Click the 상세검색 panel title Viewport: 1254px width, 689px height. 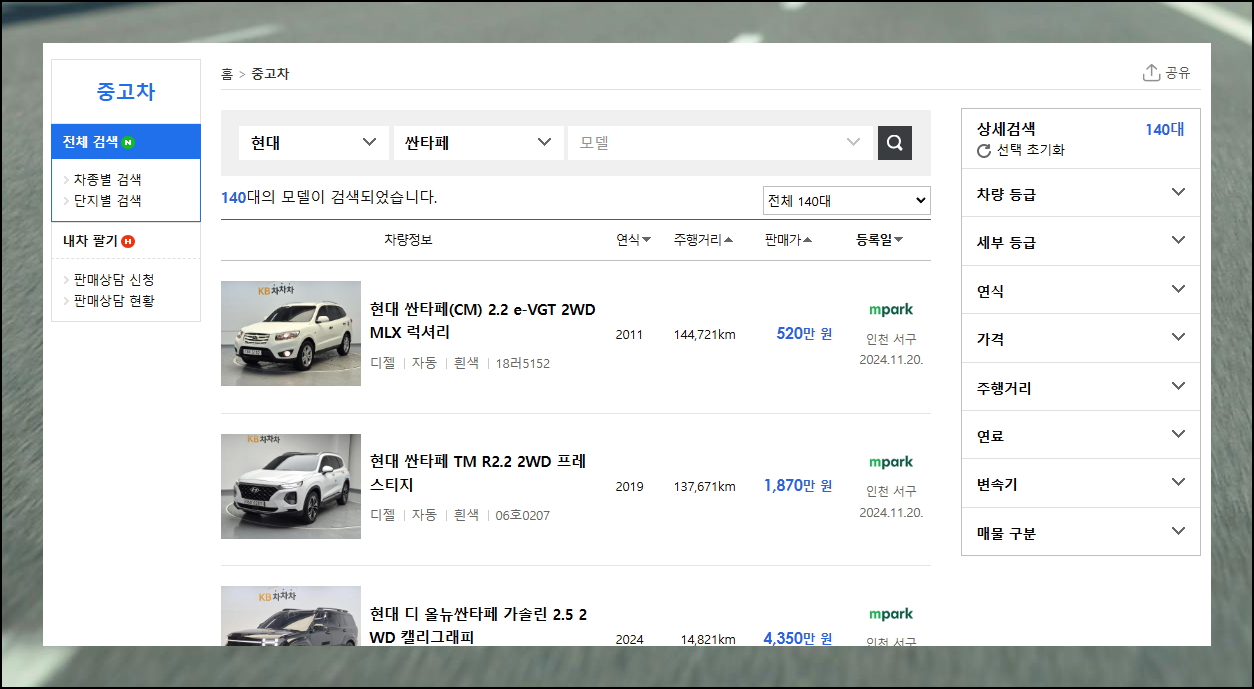click(x=1006, y=129)
